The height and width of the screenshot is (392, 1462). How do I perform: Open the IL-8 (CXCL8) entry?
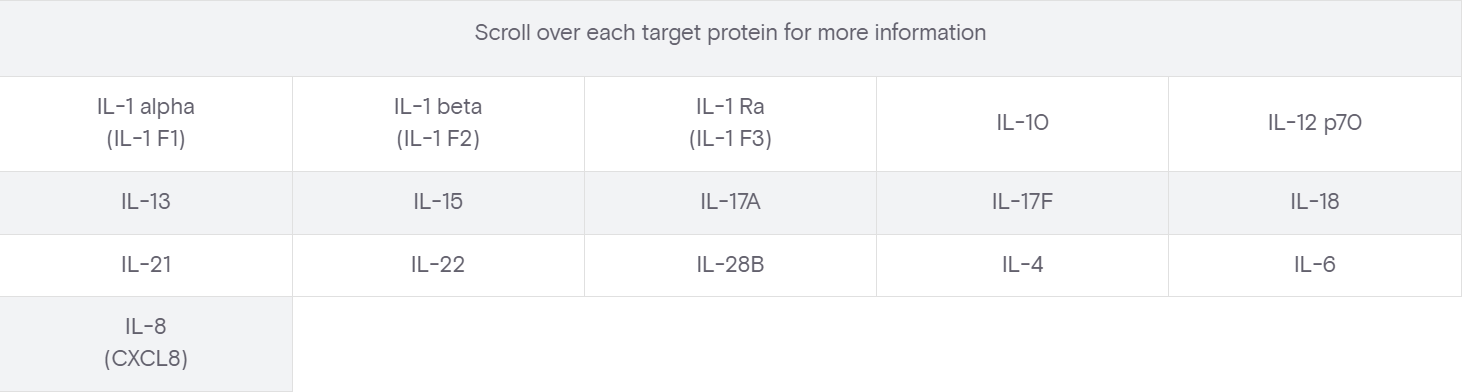[x=146, y=343]
